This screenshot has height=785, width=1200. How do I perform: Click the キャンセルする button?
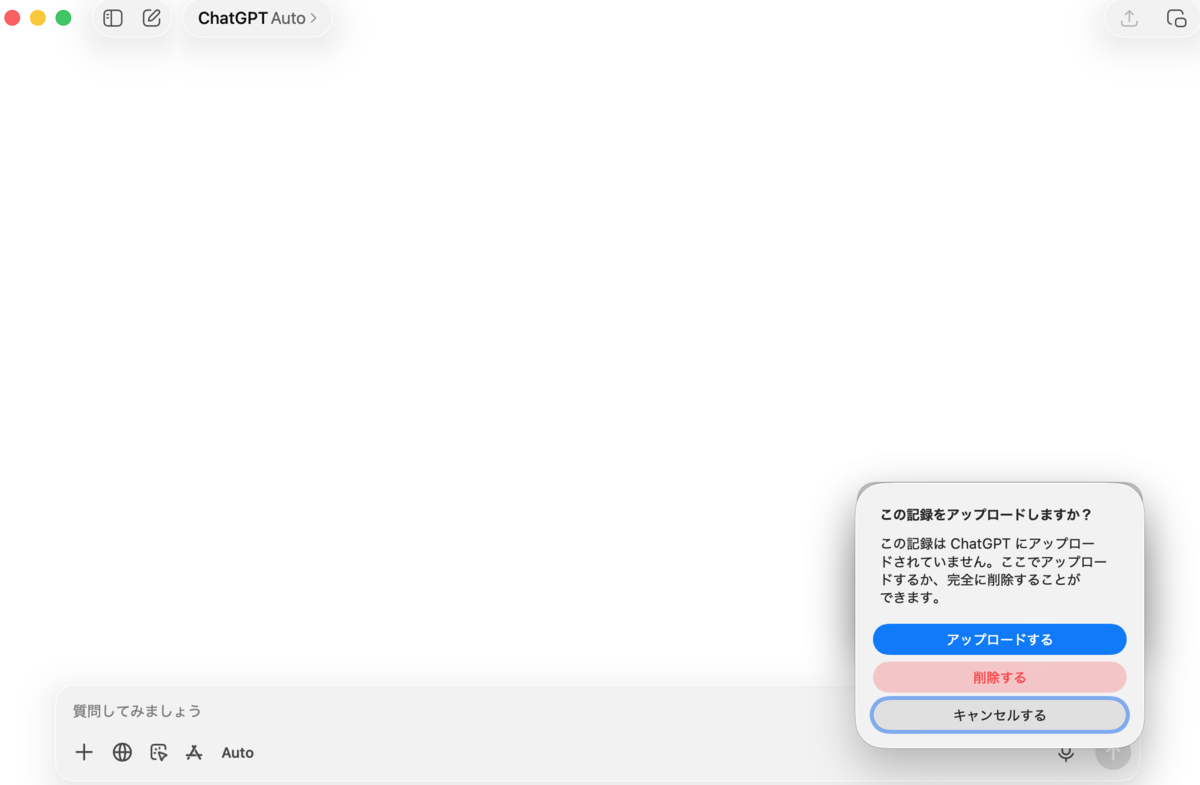click(x=1000, y=715)
